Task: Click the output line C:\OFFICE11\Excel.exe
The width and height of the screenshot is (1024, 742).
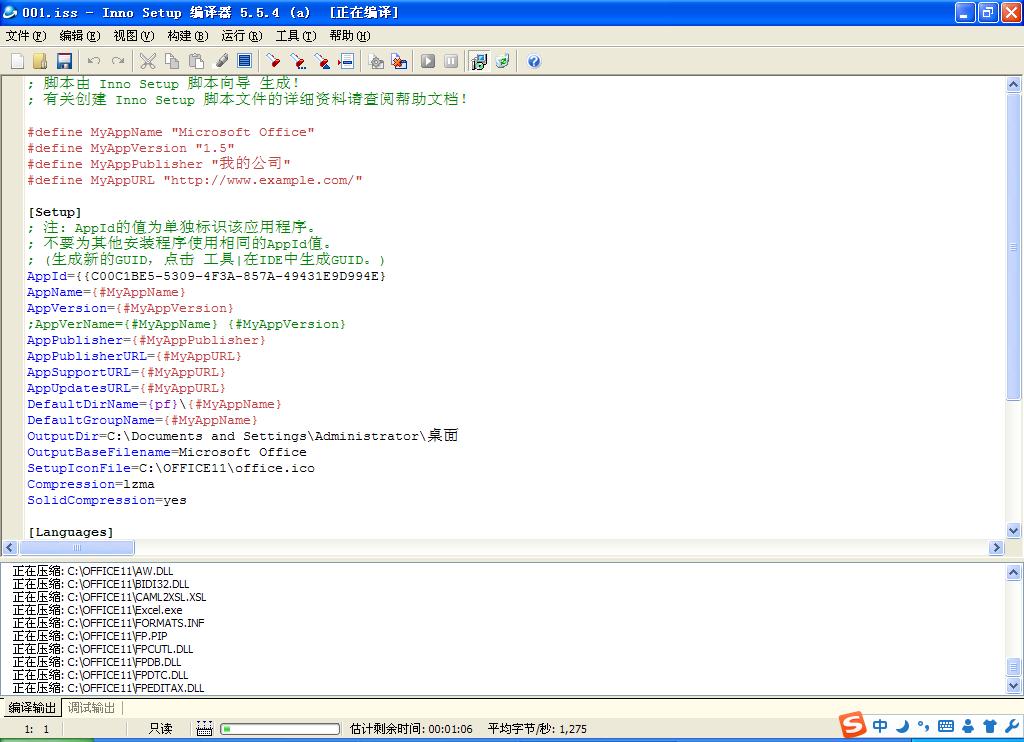Action: pos(97,610)
